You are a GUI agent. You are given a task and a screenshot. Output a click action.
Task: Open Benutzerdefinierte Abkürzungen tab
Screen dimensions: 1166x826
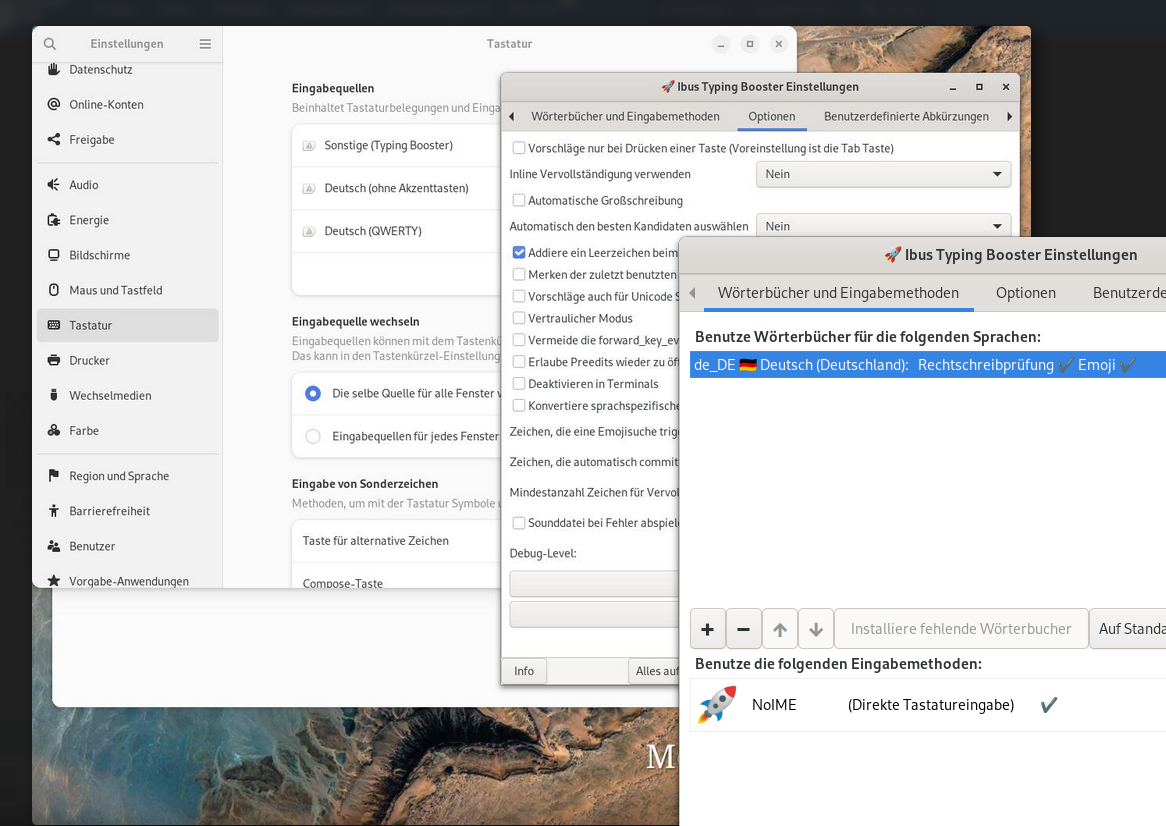pos(906,117)
